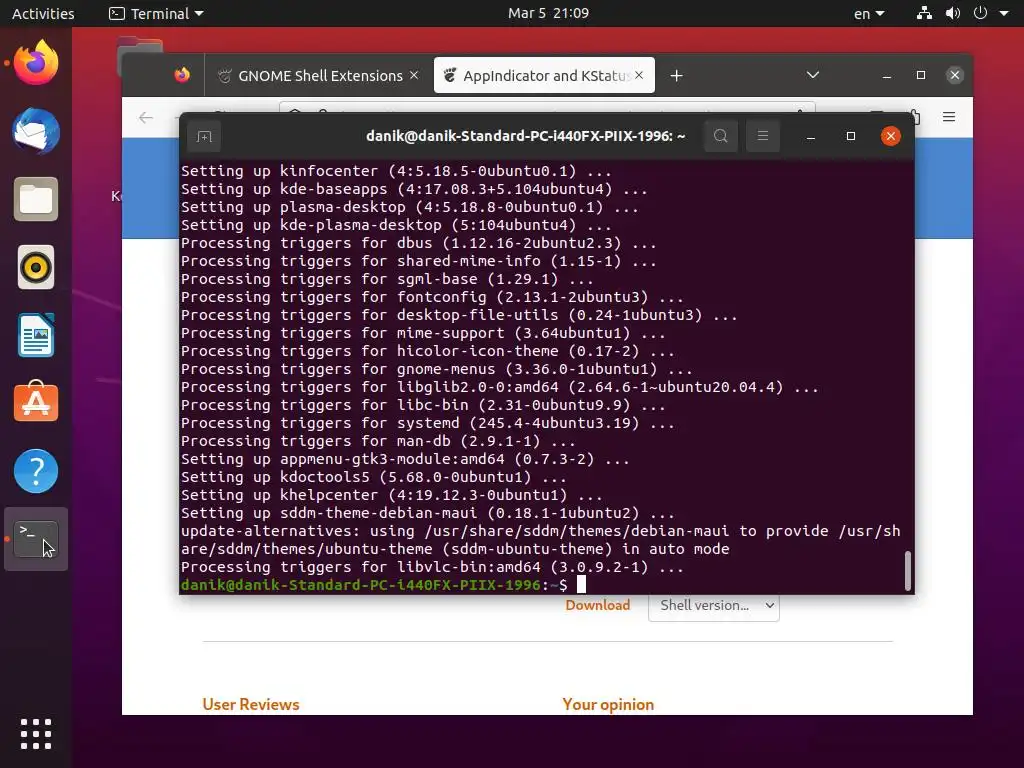Screen dimensions: 1024x768
Task: Minimize the terminal window
Action: 810,136
